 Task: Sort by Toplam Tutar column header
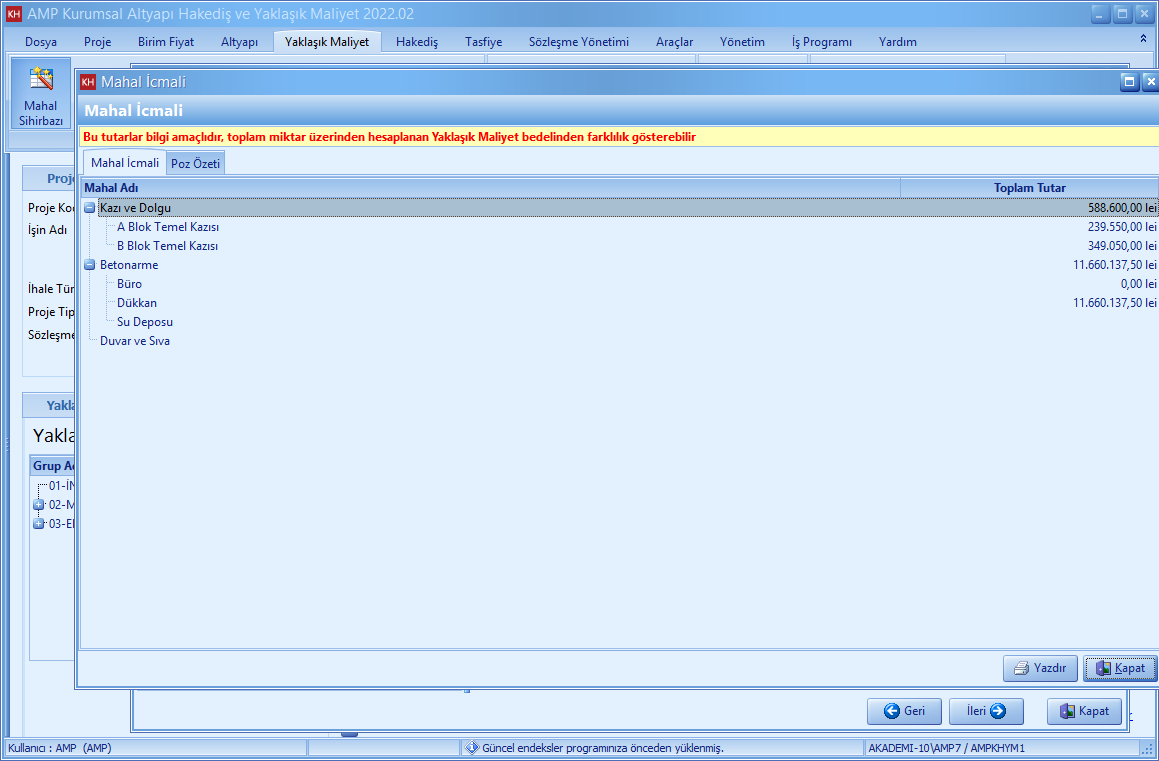pos(1029,188)
